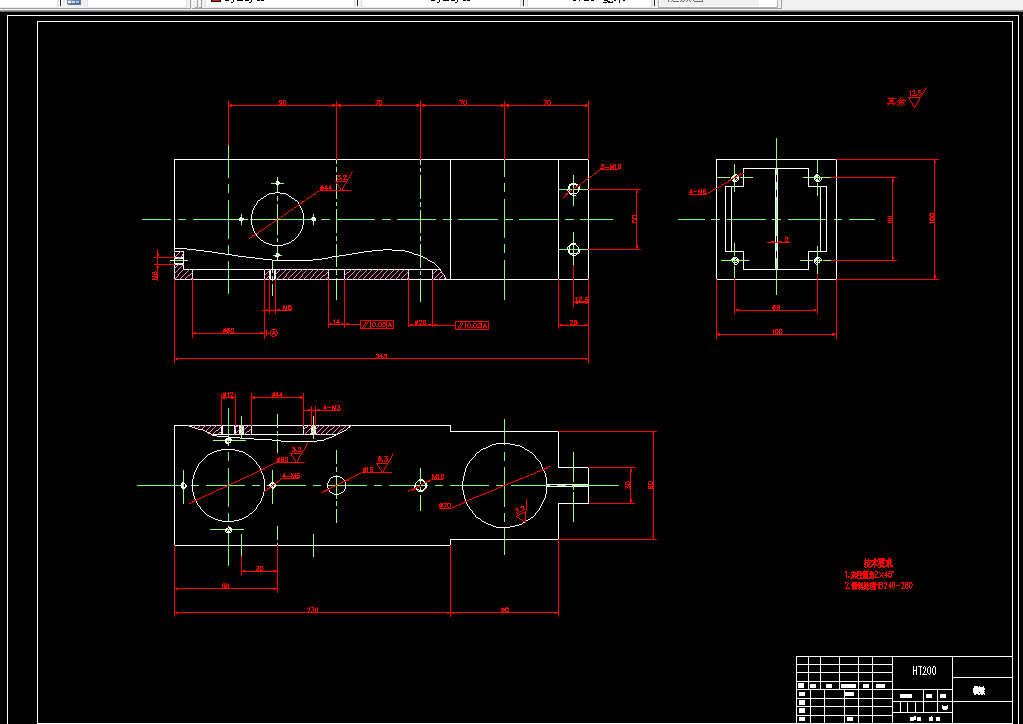The image size is (1023, 724).
Task: Select the 6.3 surface roughness symbol
Action: pyautogui.click(x=384, y=462)
